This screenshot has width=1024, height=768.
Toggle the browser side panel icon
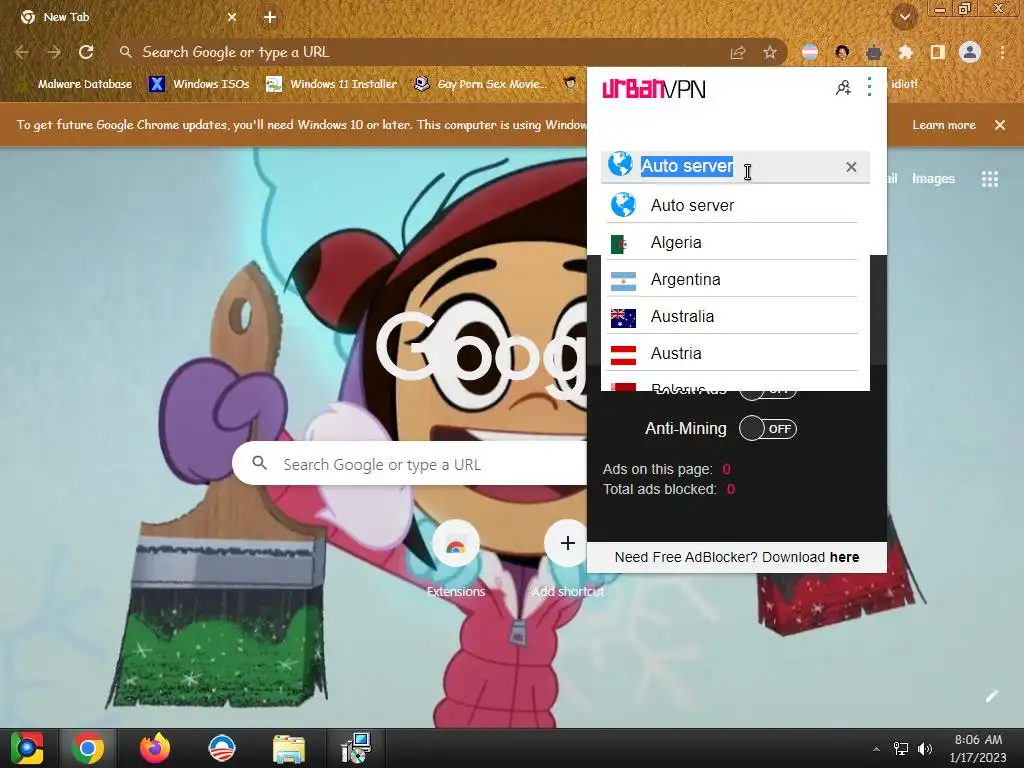[x=938, y=52]
